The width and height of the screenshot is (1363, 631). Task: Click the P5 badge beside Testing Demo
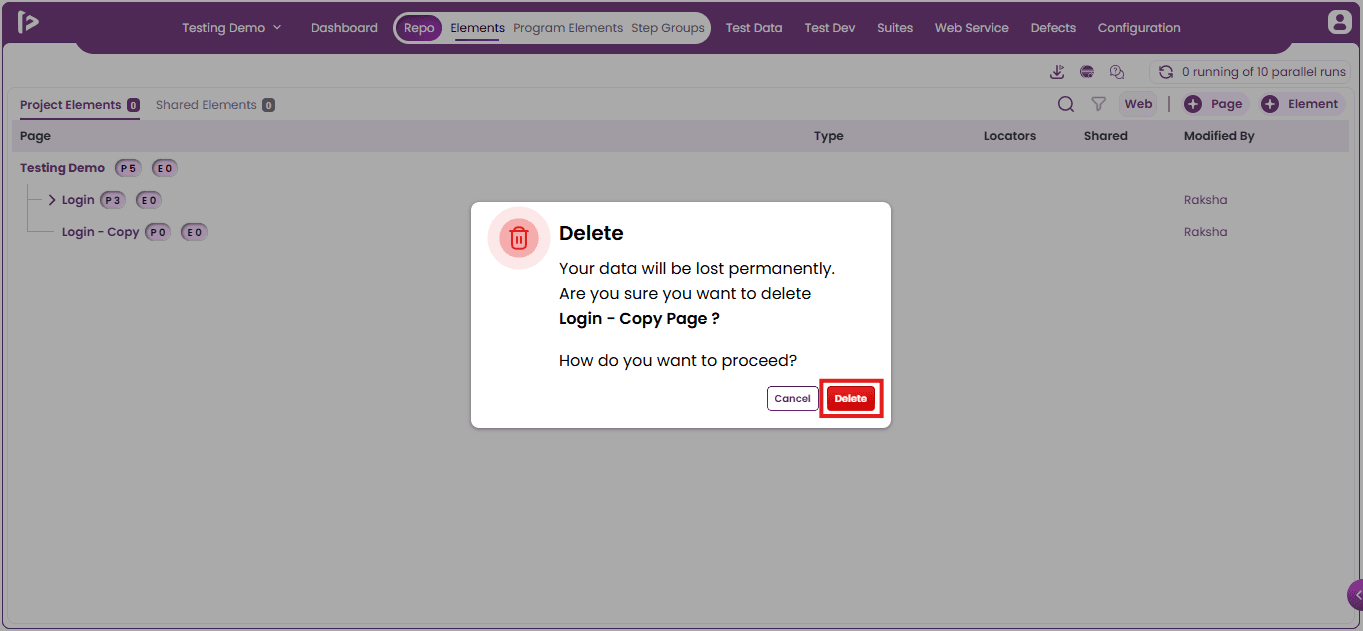pyautogui.click(x=128, y=168)
